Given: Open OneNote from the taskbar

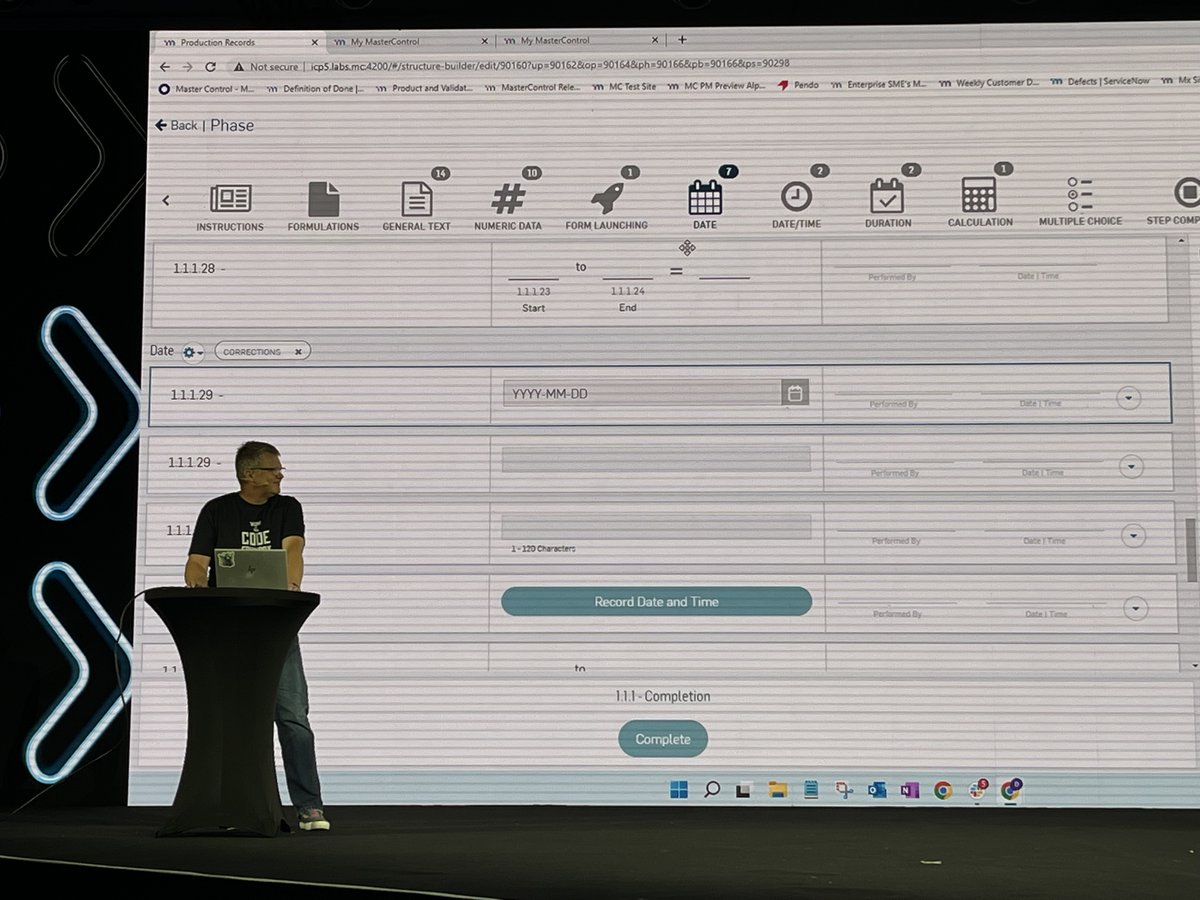Looking at the screenshot, I should 910,790.
